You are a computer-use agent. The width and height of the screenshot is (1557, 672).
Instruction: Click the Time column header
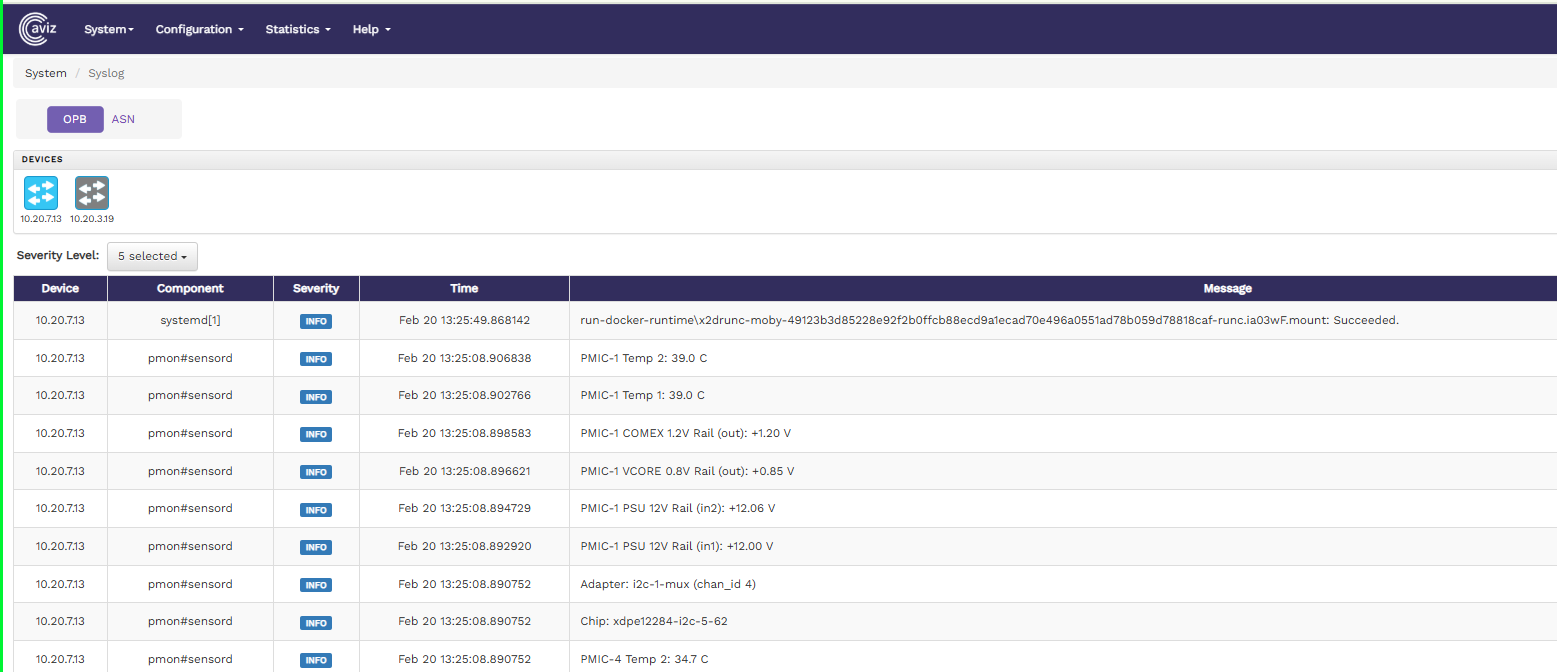(464, 288)
